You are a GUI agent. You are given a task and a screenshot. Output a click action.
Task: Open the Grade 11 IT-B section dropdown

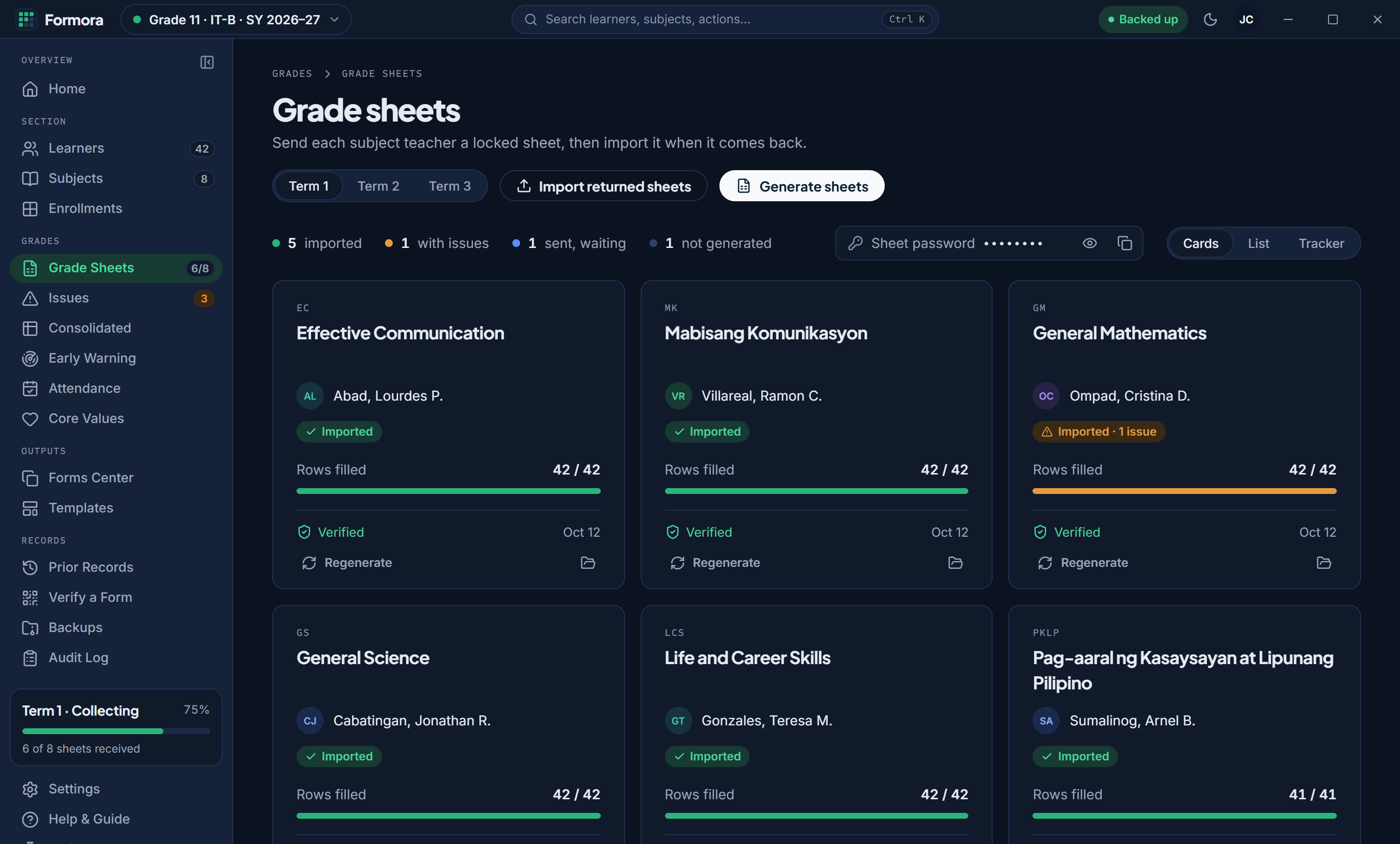[236, 19]
